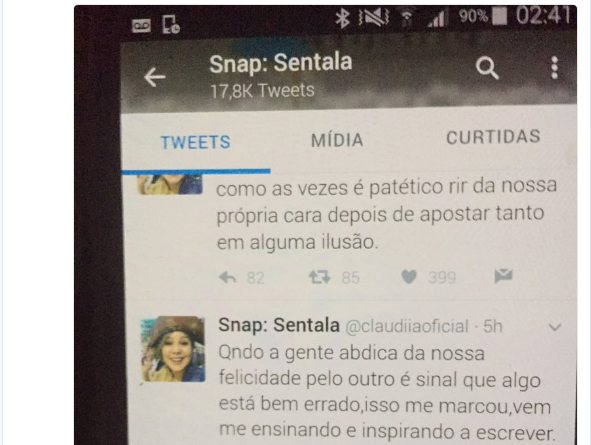Image resolution: width=591 pixels, height=445 pixels.
Task: Open the tweet starting 'Qndo a gente abdica'
Action: (x=387, y=393)
